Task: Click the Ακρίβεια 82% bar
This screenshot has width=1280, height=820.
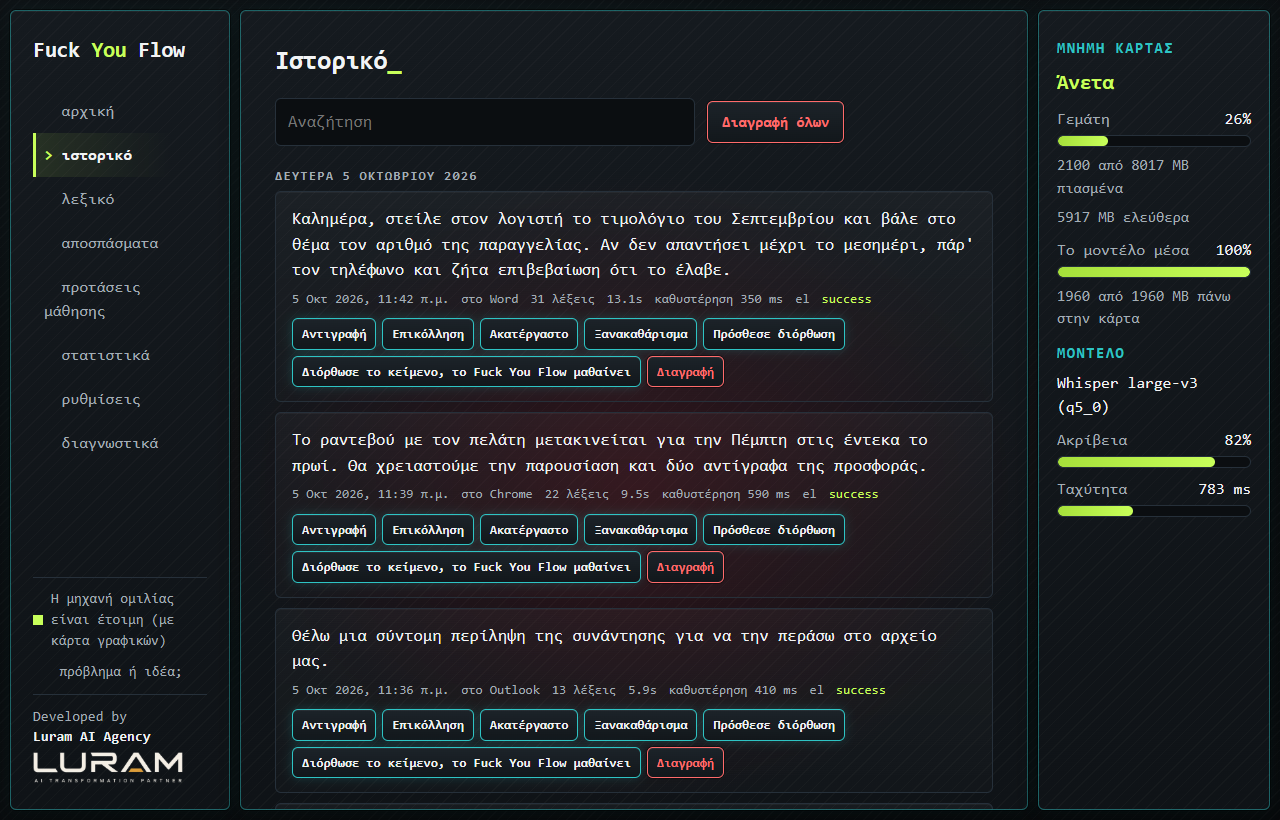Action: 1153,462
